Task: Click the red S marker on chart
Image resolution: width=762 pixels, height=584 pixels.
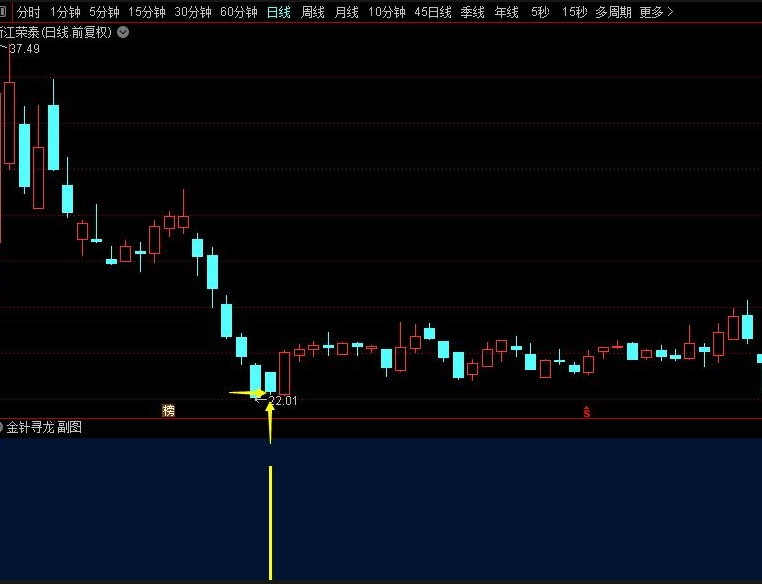Action: click(587, 412)
